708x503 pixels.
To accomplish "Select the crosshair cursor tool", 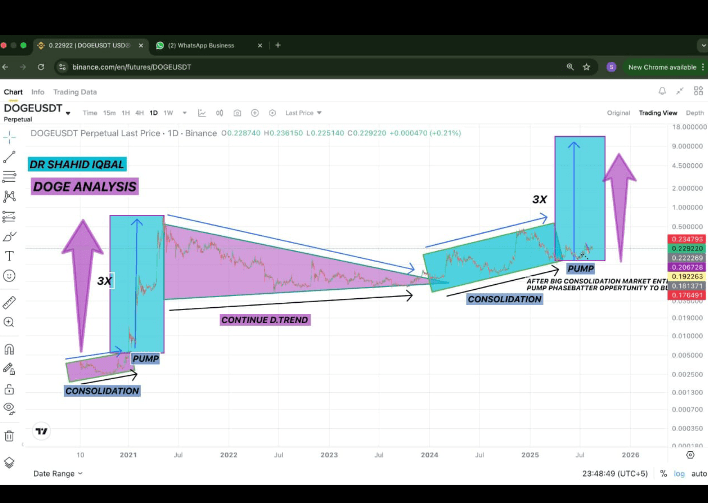I will (x=9, y=137).
